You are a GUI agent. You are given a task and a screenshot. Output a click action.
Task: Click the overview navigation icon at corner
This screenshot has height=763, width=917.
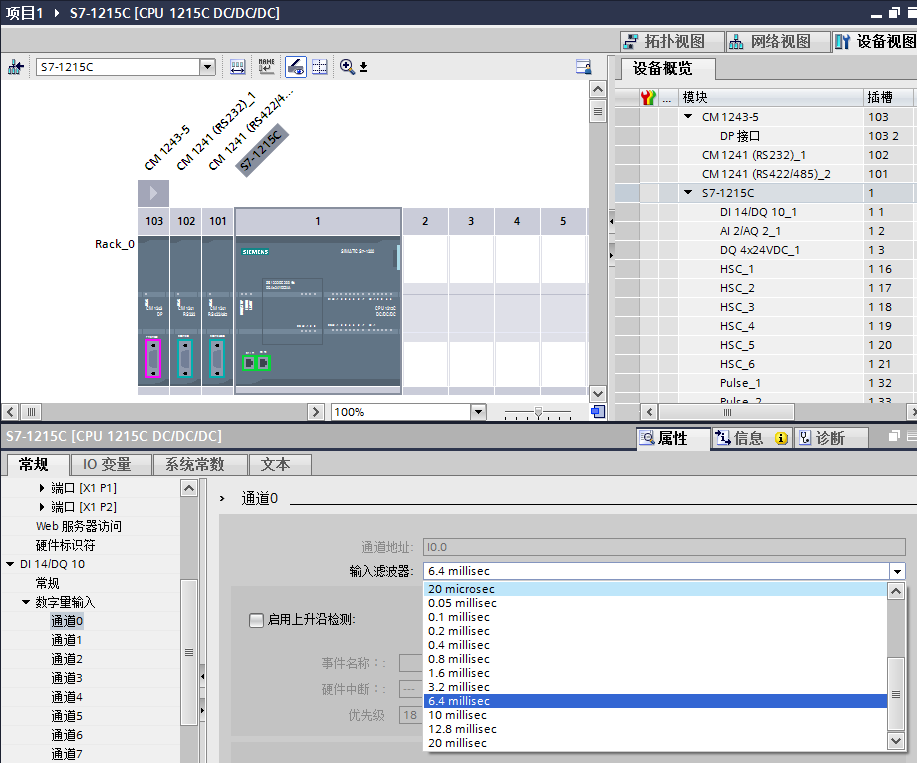598,412
